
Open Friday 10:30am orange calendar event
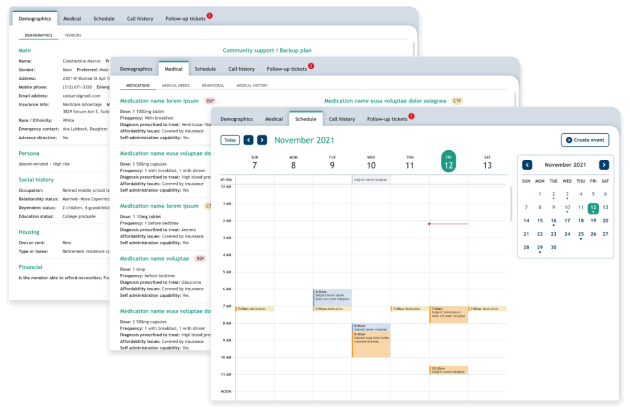pyautogui.click(x=449, y=370)
